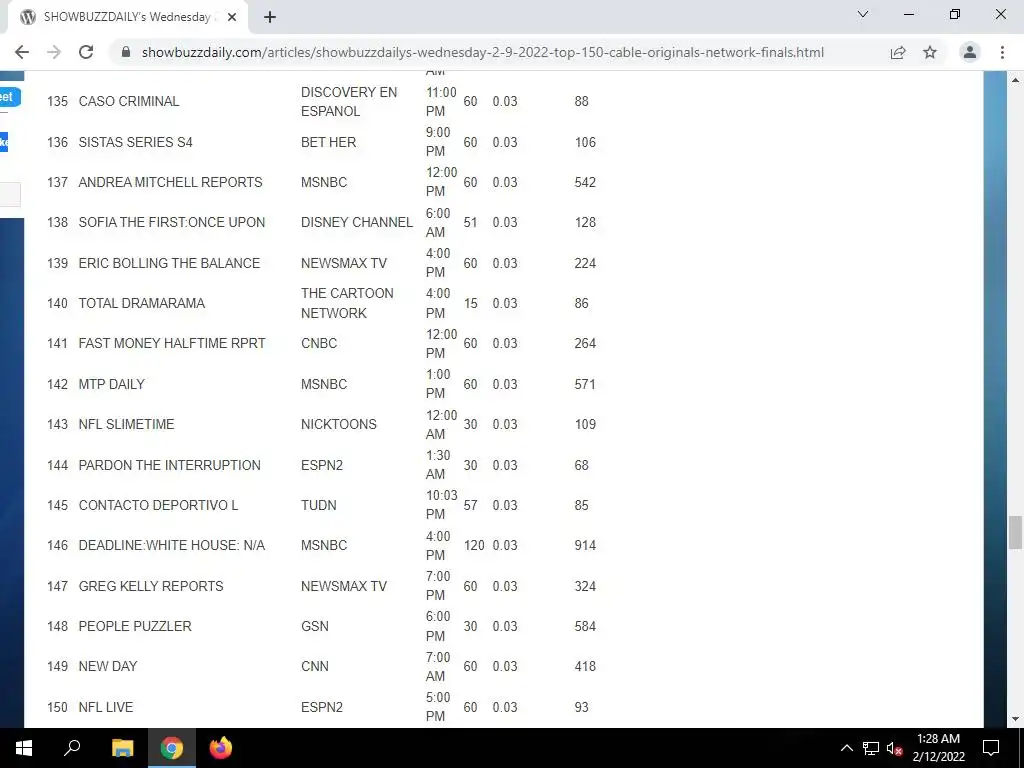Launch Firefox from the taskbar
The image size is (1024, 768).
pos(221,748)
